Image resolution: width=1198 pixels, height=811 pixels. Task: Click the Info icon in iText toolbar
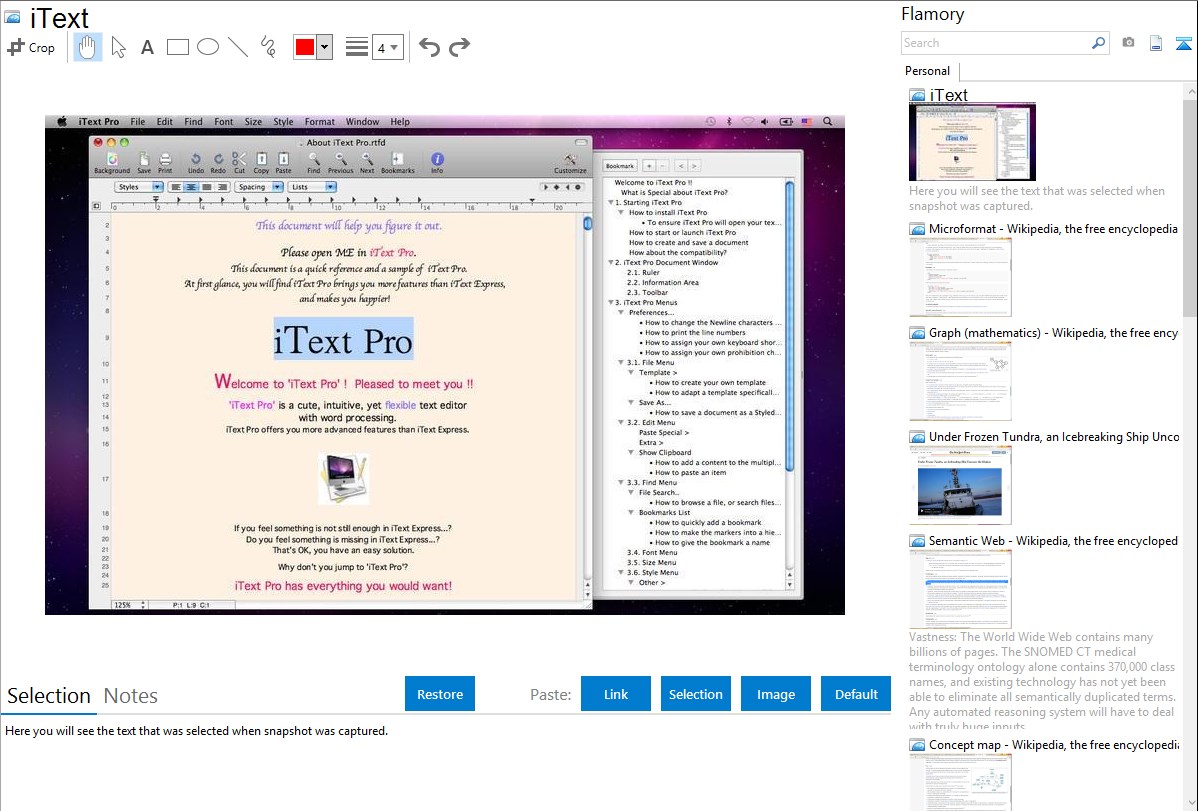[x=437, y=163]
